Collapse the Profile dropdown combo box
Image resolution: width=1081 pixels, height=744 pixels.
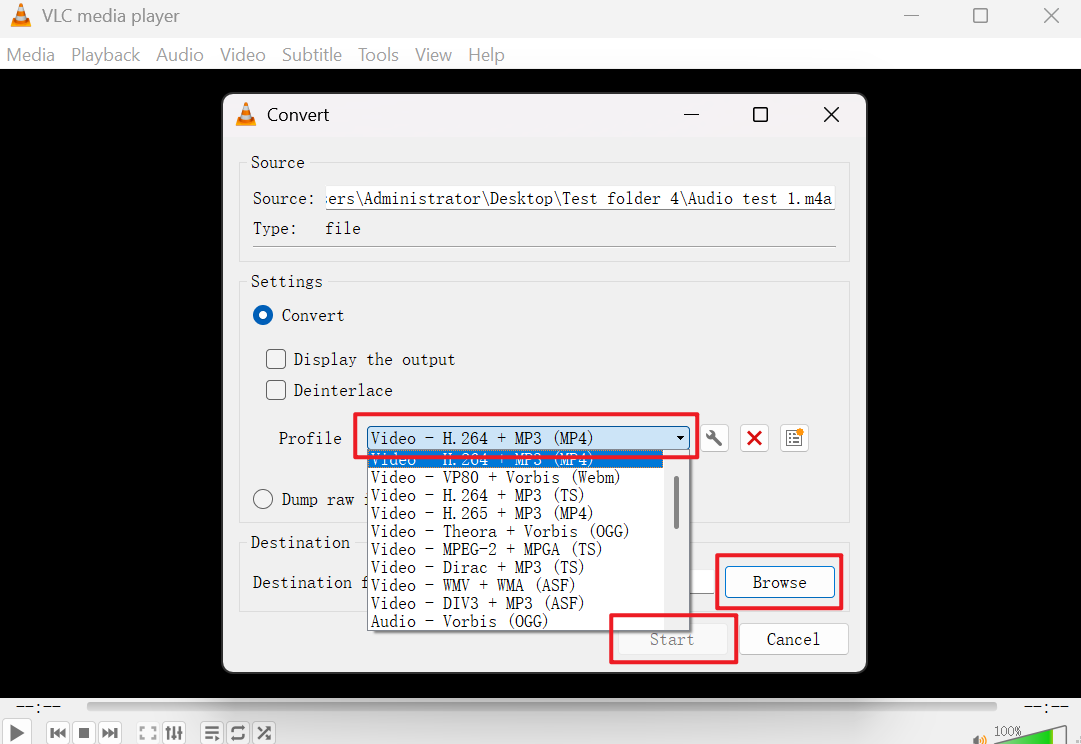[528, 438]
